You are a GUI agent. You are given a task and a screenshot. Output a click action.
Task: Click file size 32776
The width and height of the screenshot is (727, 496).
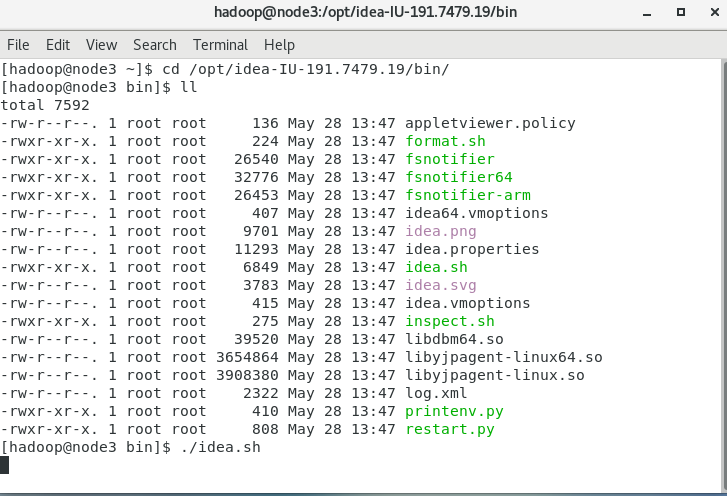(256, 177)
